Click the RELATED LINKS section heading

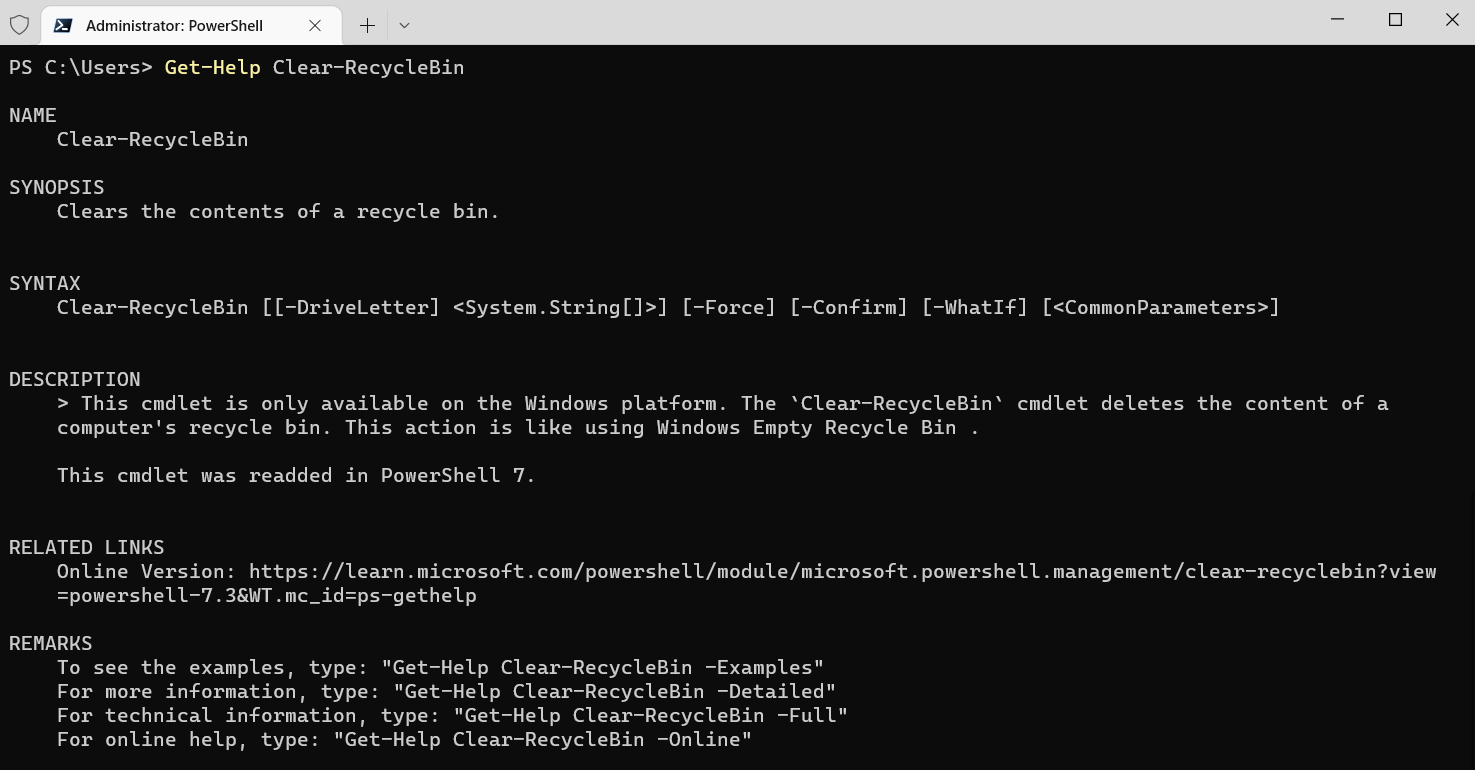click(86, 547)
